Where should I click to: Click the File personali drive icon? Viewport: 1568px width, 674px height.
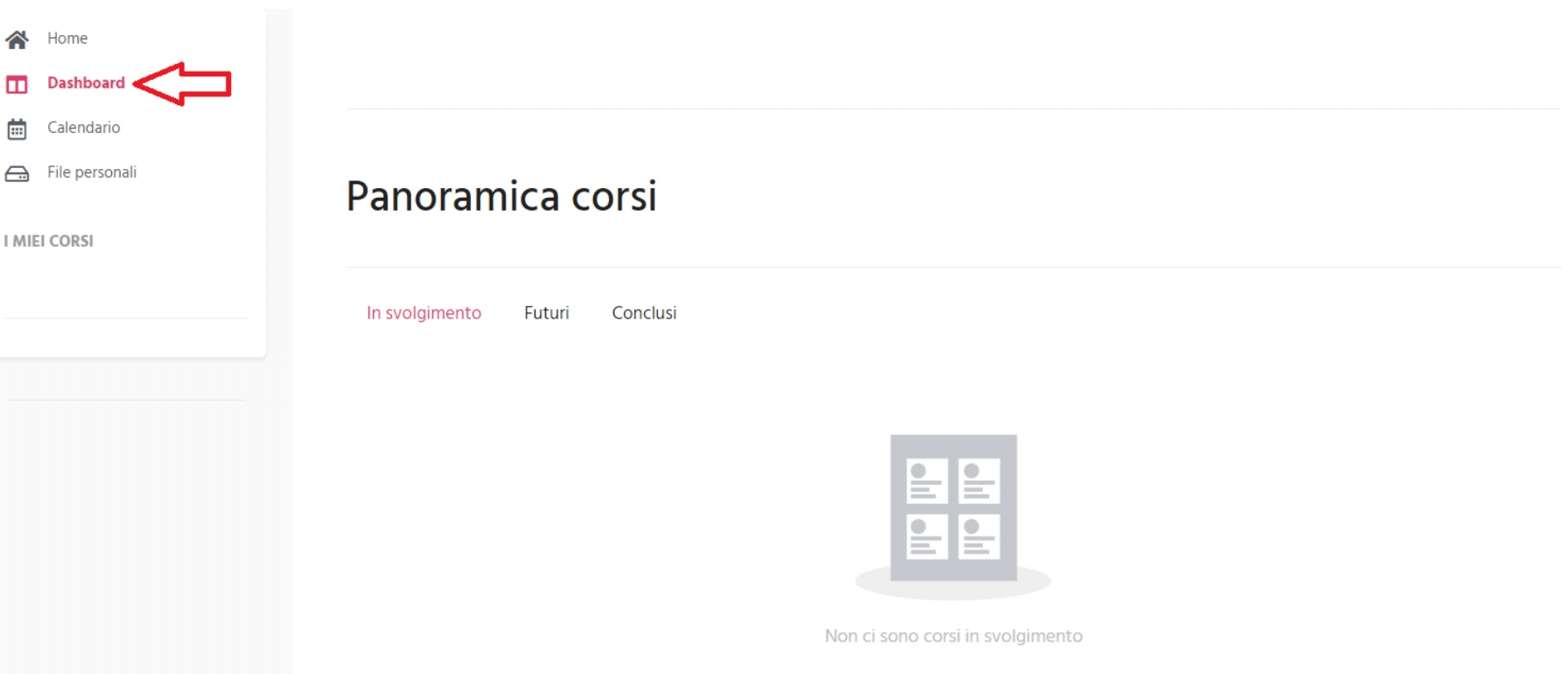pyautogui.click(x=17, y=174)
